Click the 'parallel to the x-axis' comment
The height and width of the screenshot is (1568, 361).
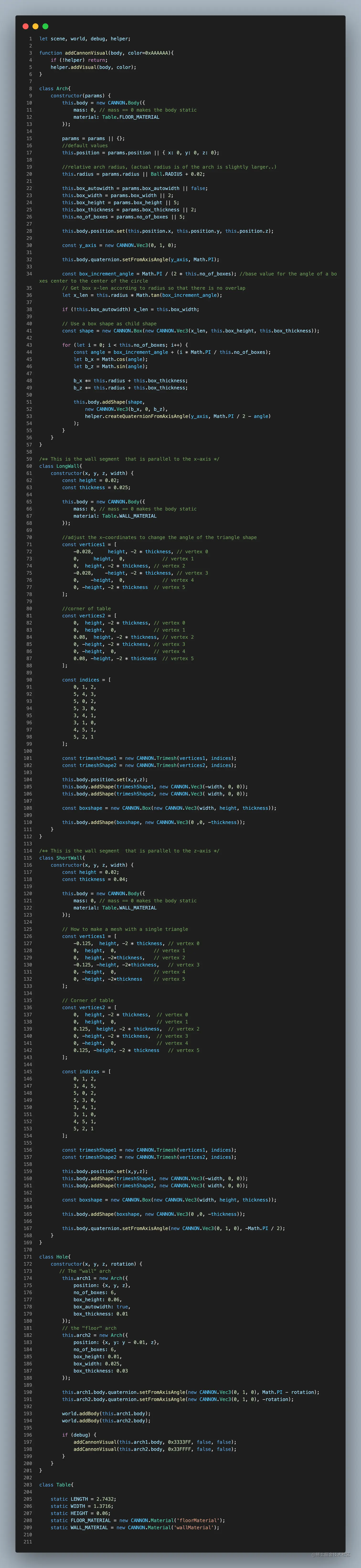129,459
